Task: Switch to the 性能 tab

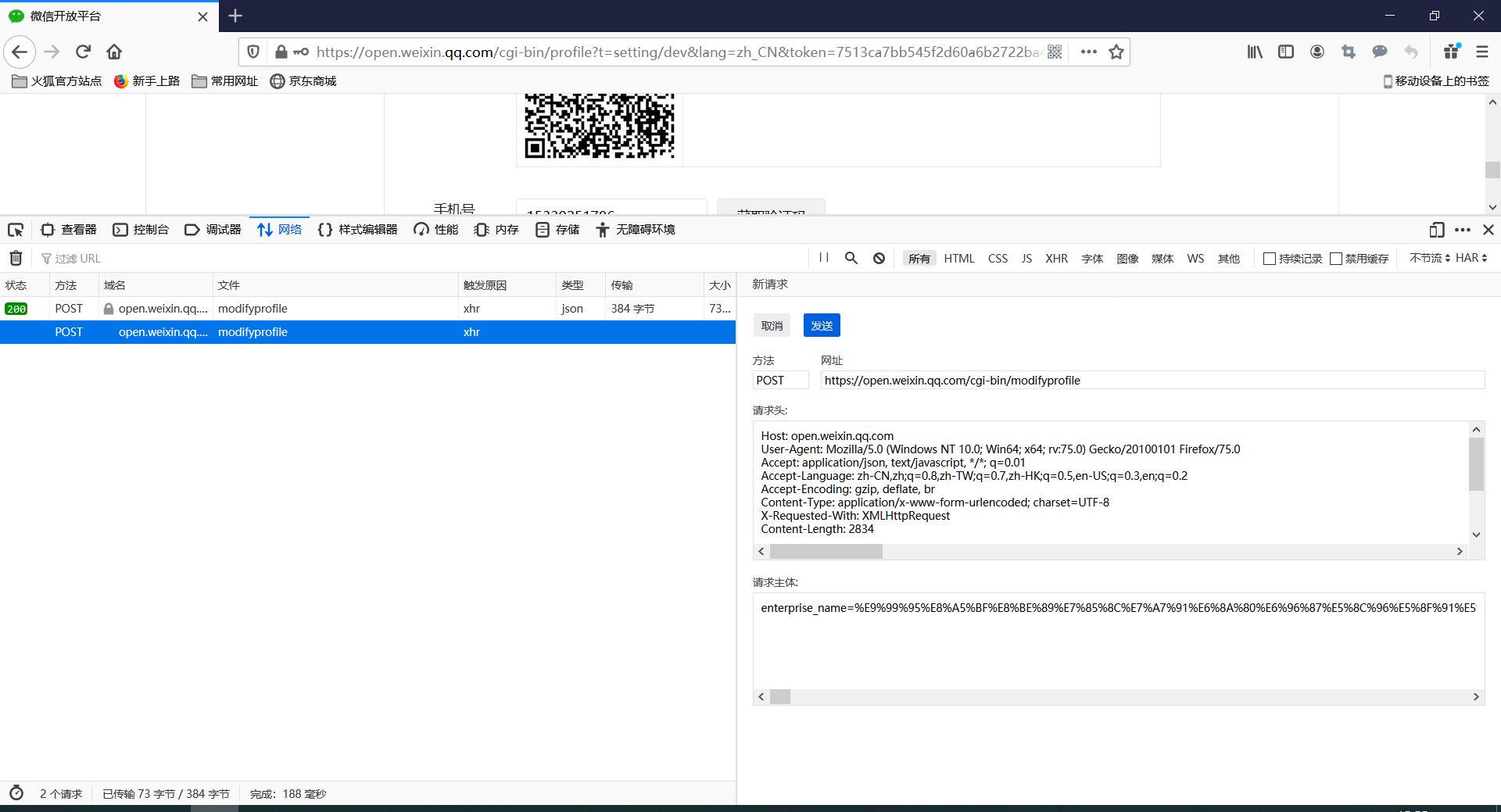Action: point(436,230)
